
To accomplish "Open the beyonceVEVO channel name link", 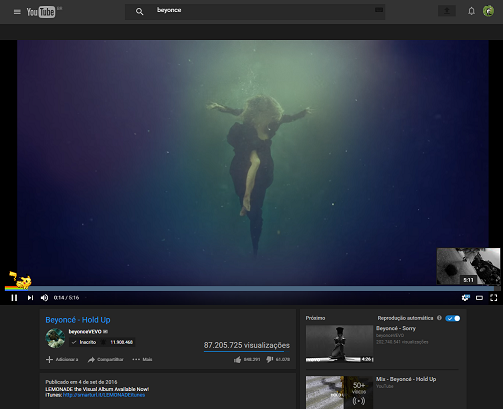I will pyautogui.click(x=85, y=332).
